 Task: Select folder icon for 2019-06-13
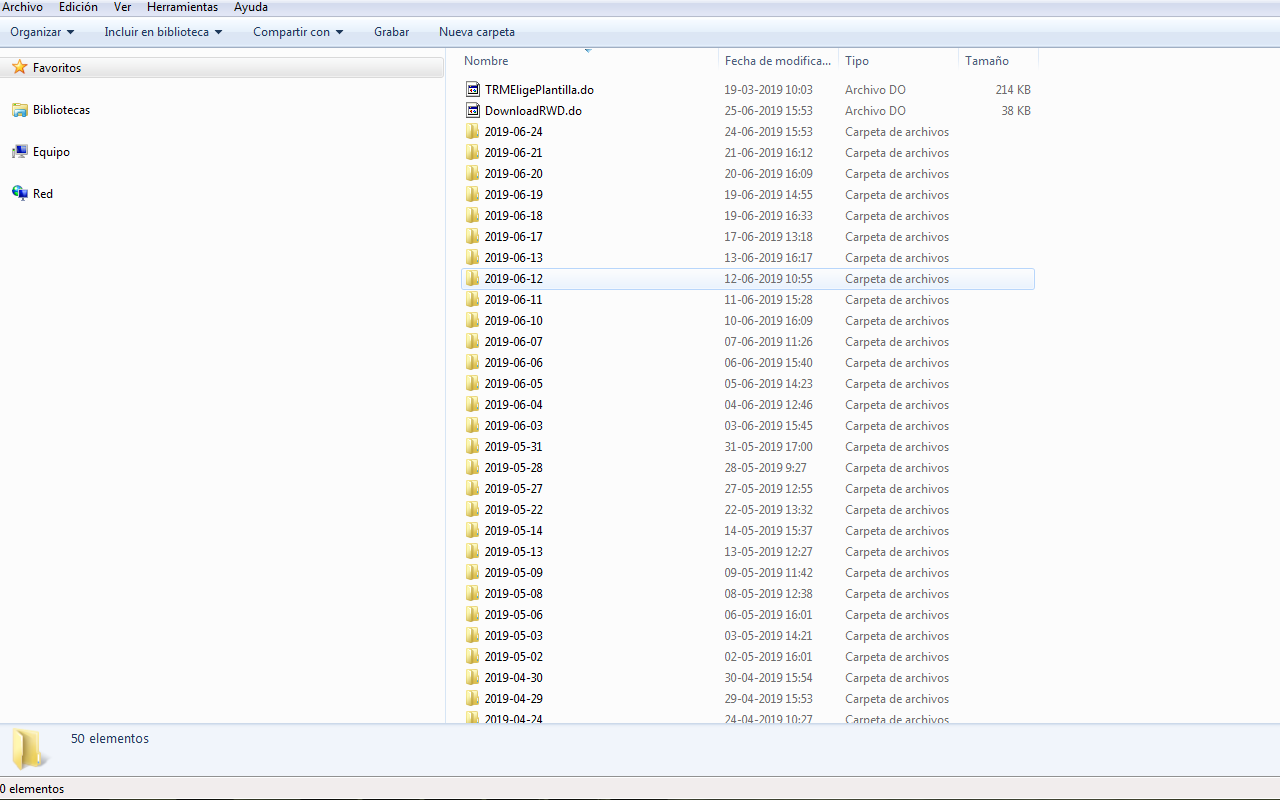(473, 258)
